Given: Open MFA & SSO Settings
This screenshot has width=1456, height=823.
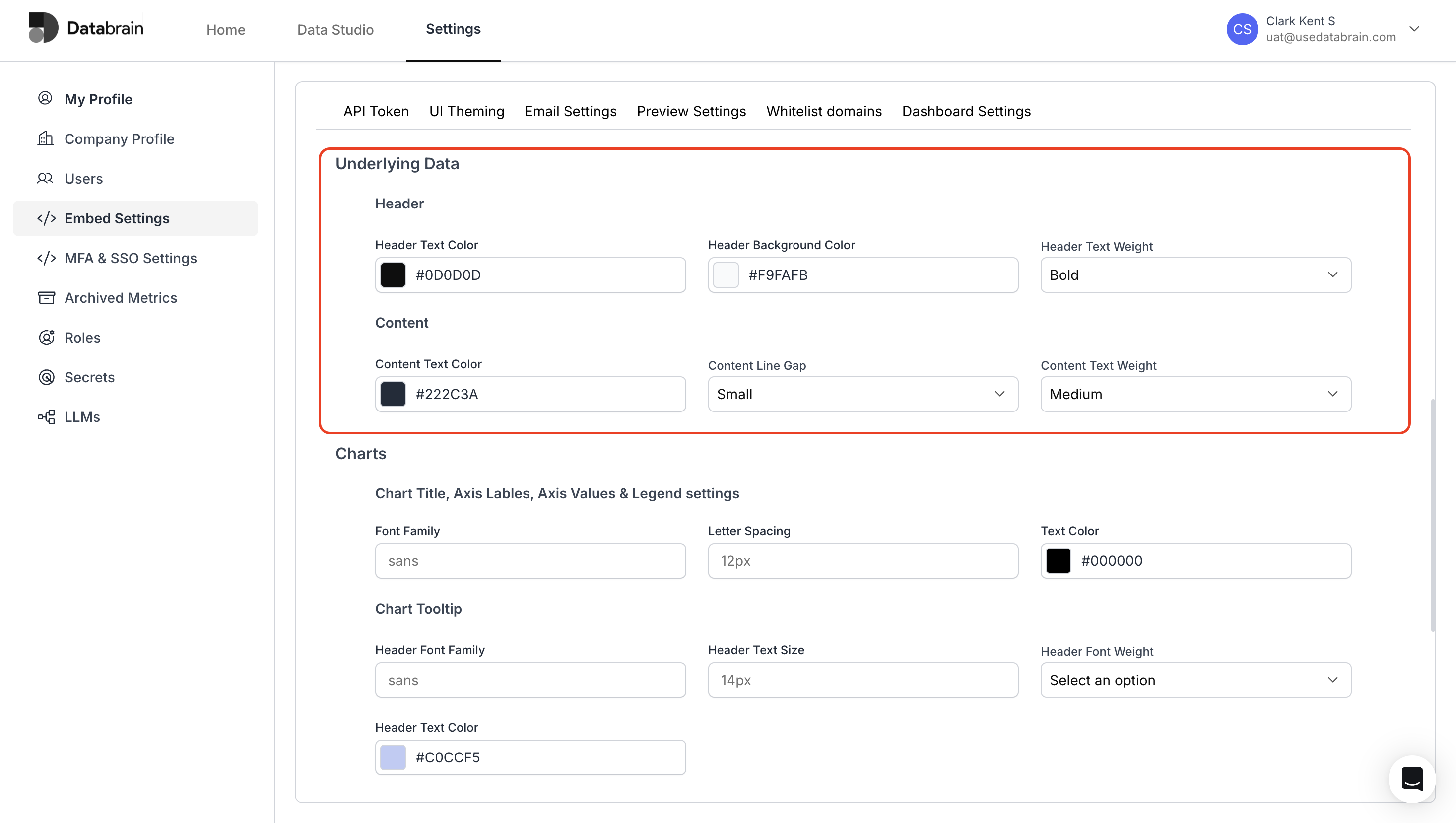Looking at the screenshot, I should [x=130, y=258].
